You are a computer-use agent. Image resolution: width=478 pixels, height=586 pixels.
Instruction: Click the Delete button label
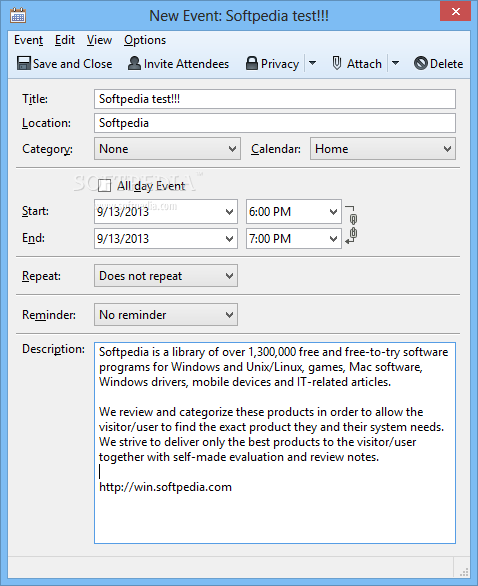coord(447,64)
